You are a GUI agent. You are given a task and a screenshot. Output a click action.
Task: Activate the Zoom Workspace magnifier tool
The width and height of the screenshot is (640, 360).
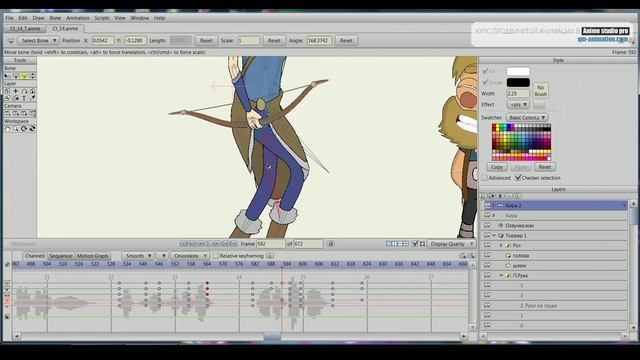point(16,129)
